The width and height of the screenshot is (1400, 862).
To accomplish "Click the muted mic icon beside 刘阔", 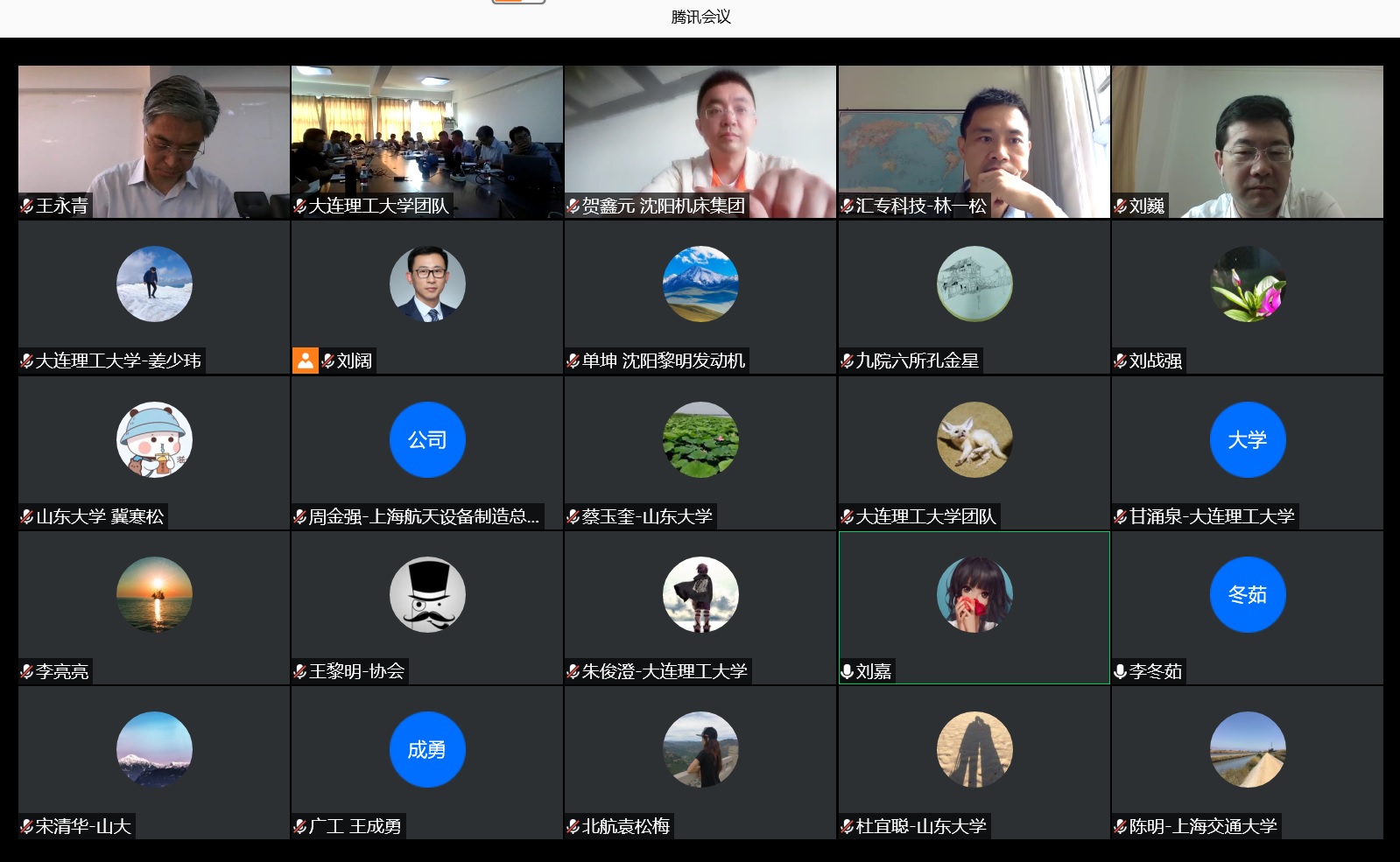I will (328, 361).
